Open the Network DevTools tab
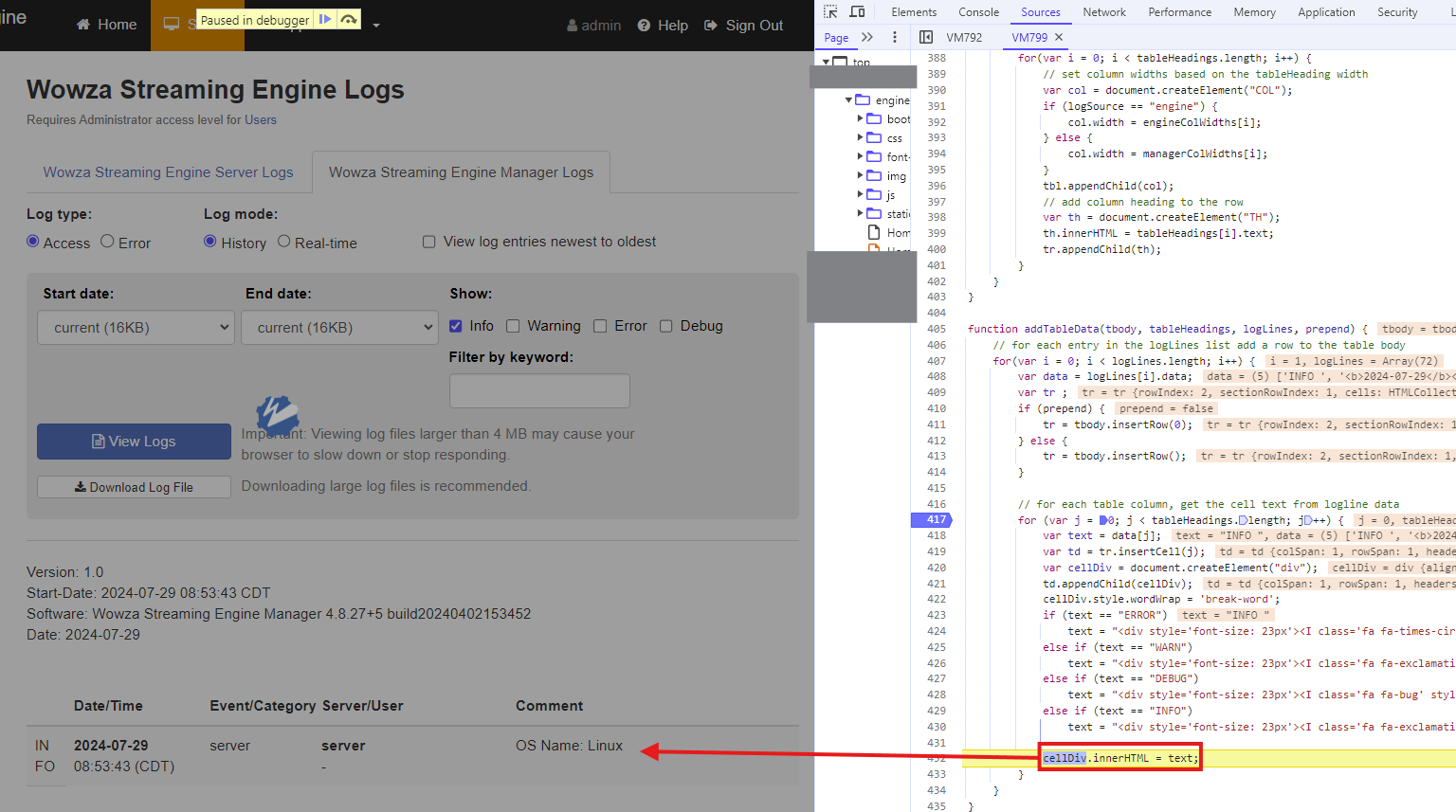The width and height of the screenshot is (1456, 812). point(1104,12)
